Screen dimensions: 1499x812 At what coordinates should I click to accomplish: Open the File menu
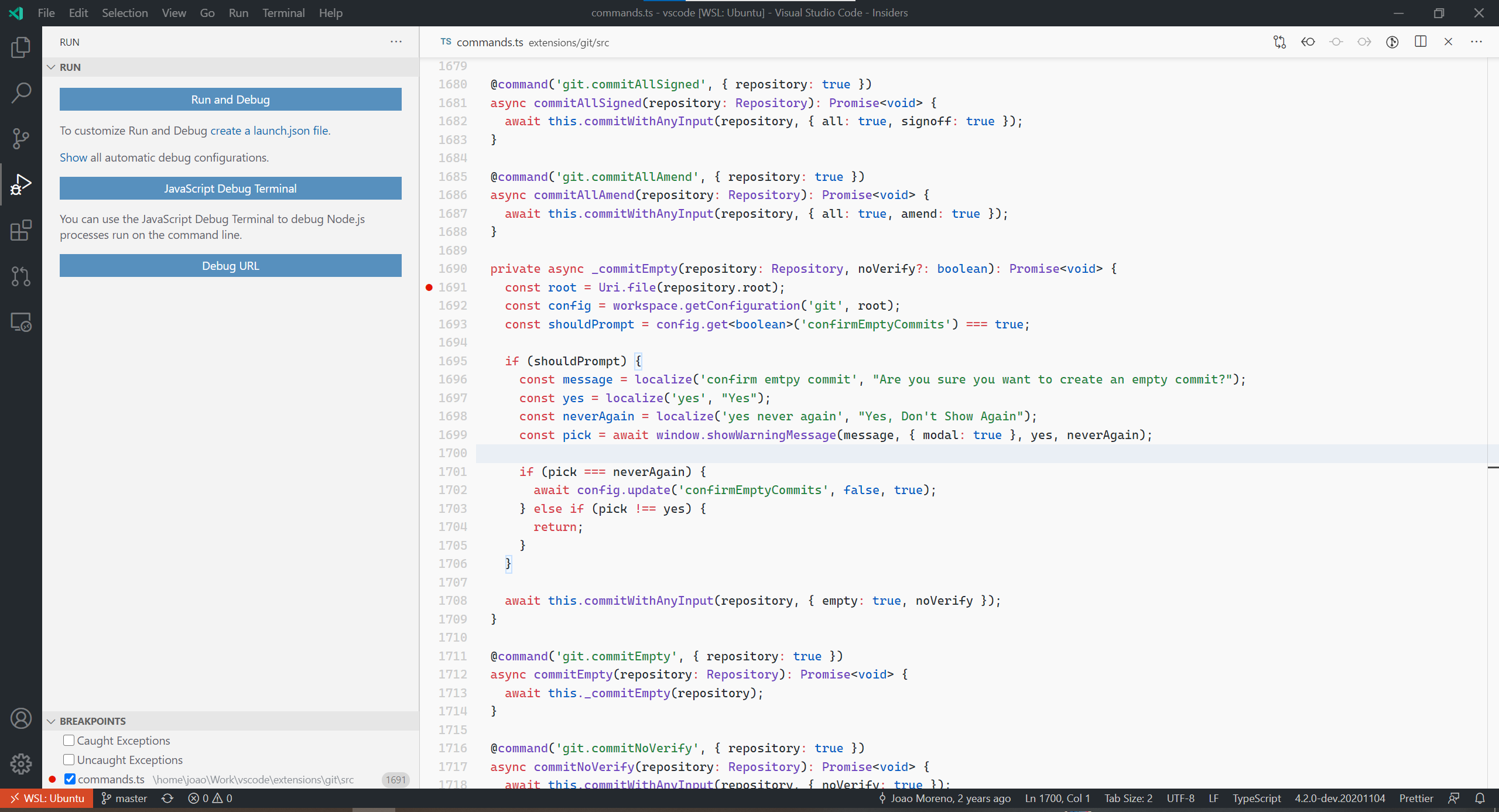46,13
